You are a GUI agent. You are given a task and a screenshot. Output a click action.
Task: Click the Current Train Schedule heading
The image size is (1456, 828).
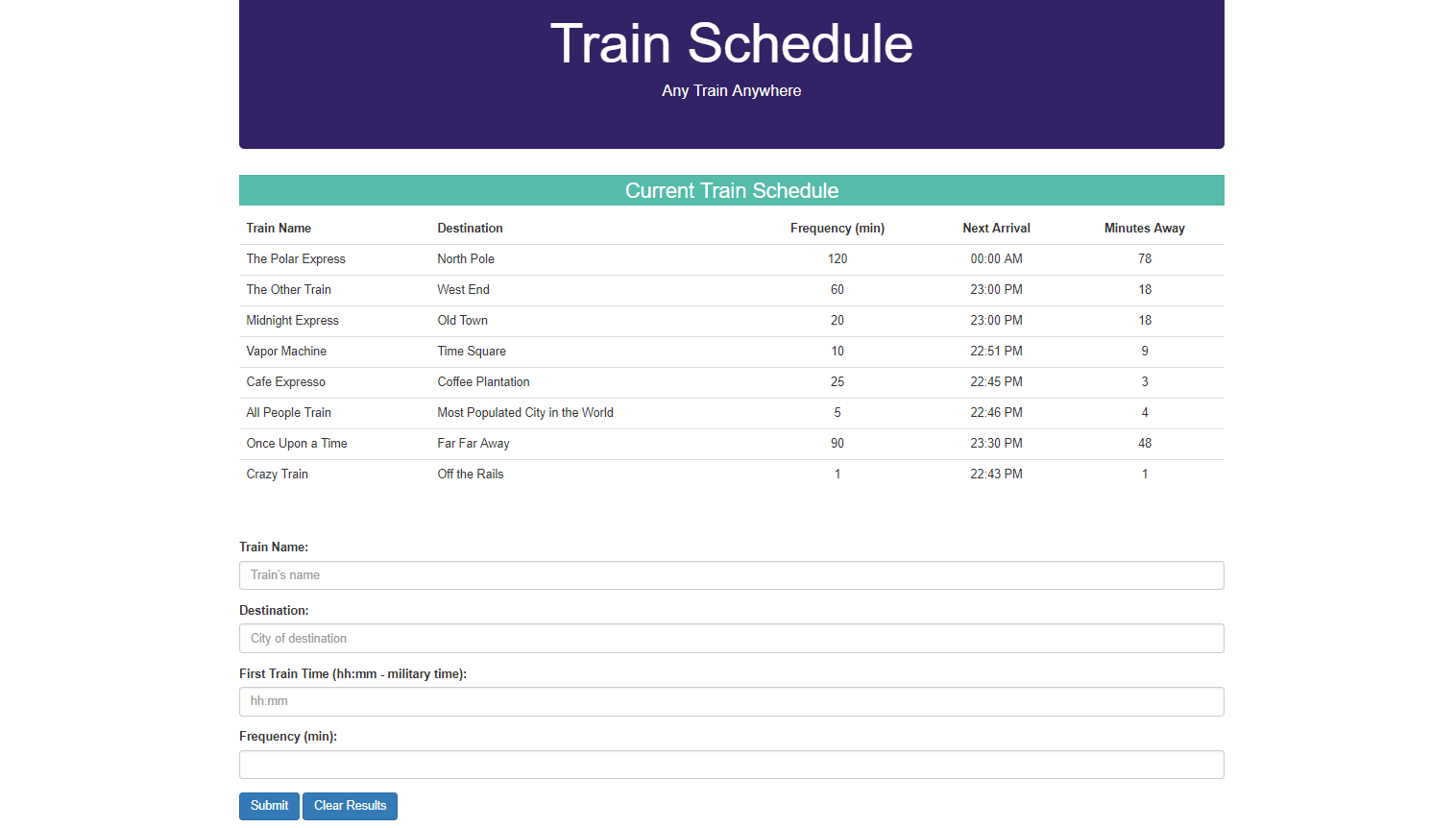[x=731, y=190]
